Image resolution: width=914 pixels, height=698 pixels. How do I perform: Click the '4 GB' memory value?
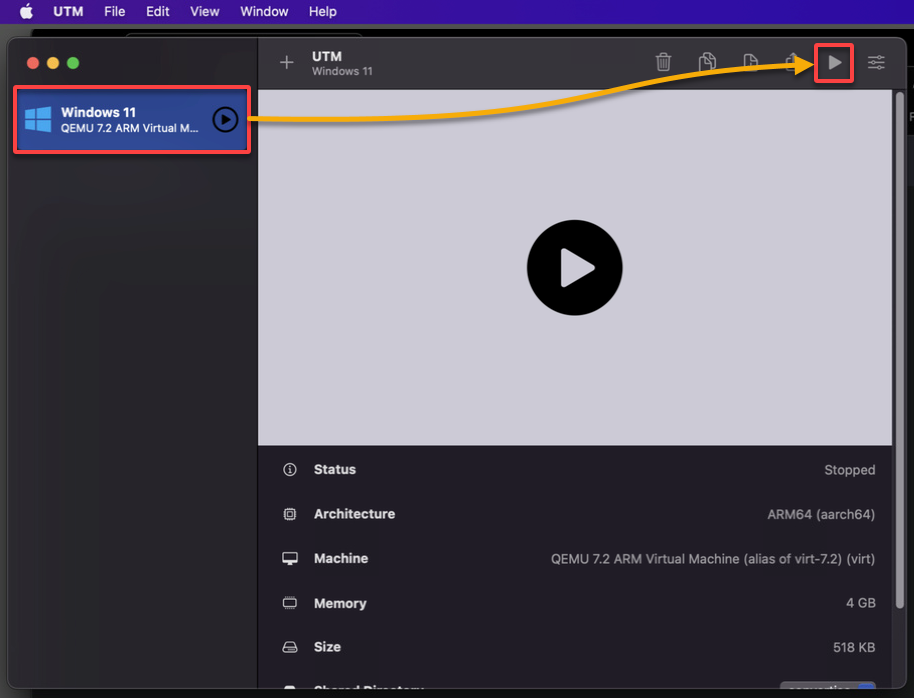[860, 603]
